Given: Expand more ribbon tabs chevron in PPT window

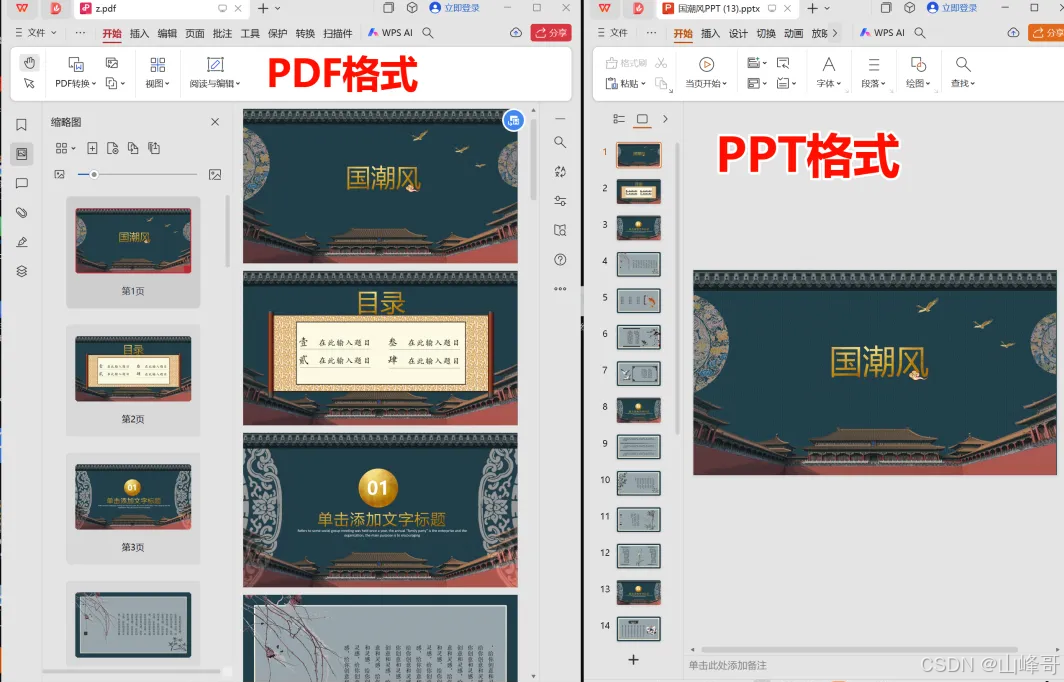Looking at the screenshot, I should (835, 33).
